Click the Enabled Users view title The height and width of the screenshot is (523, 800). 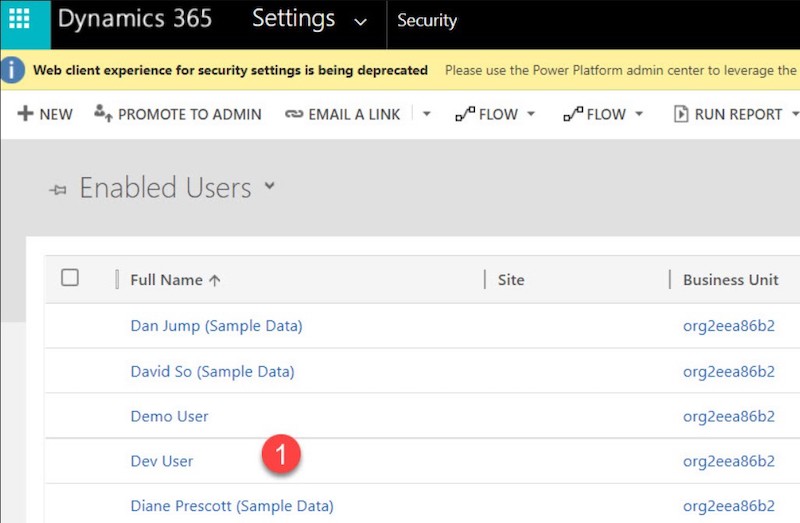[x=165, y=187]
